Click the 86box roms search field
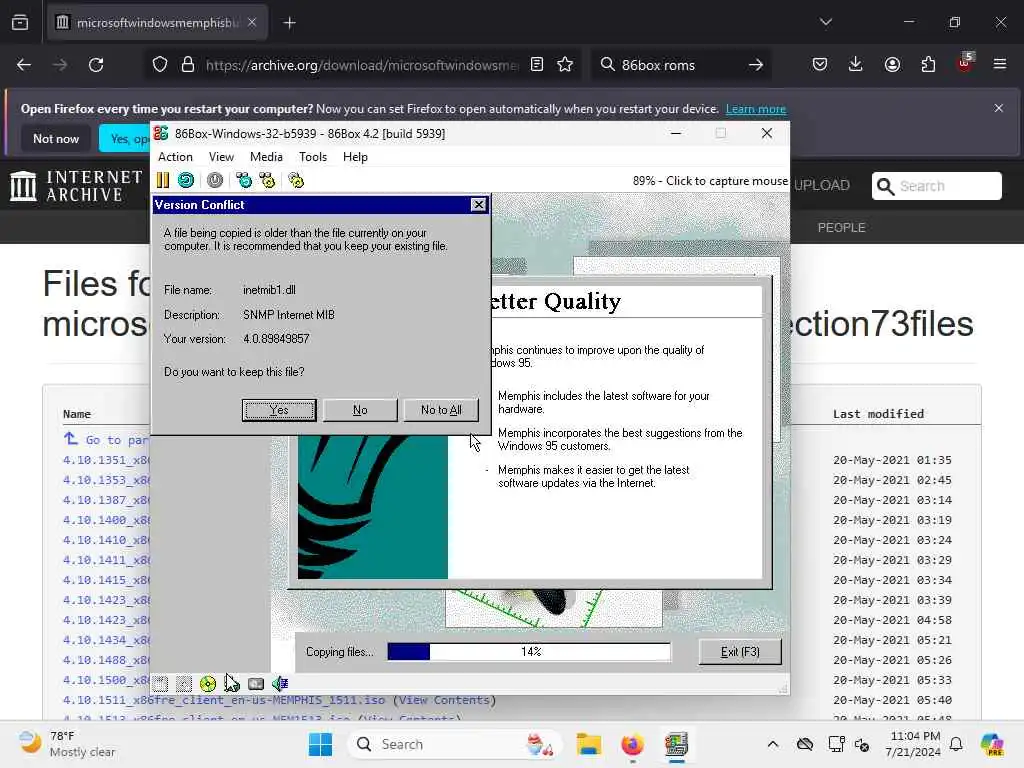This screenshot has height=768, width=1024. [679, 65]
